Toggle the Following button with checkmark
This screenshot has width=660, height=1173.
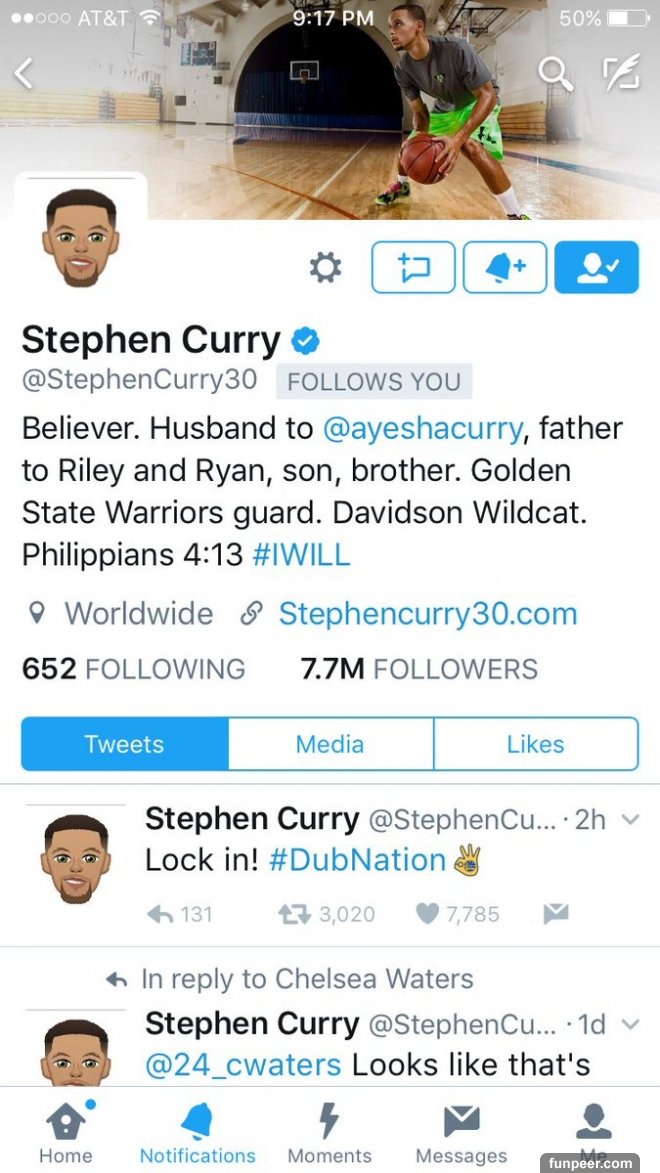click(596, 267)
